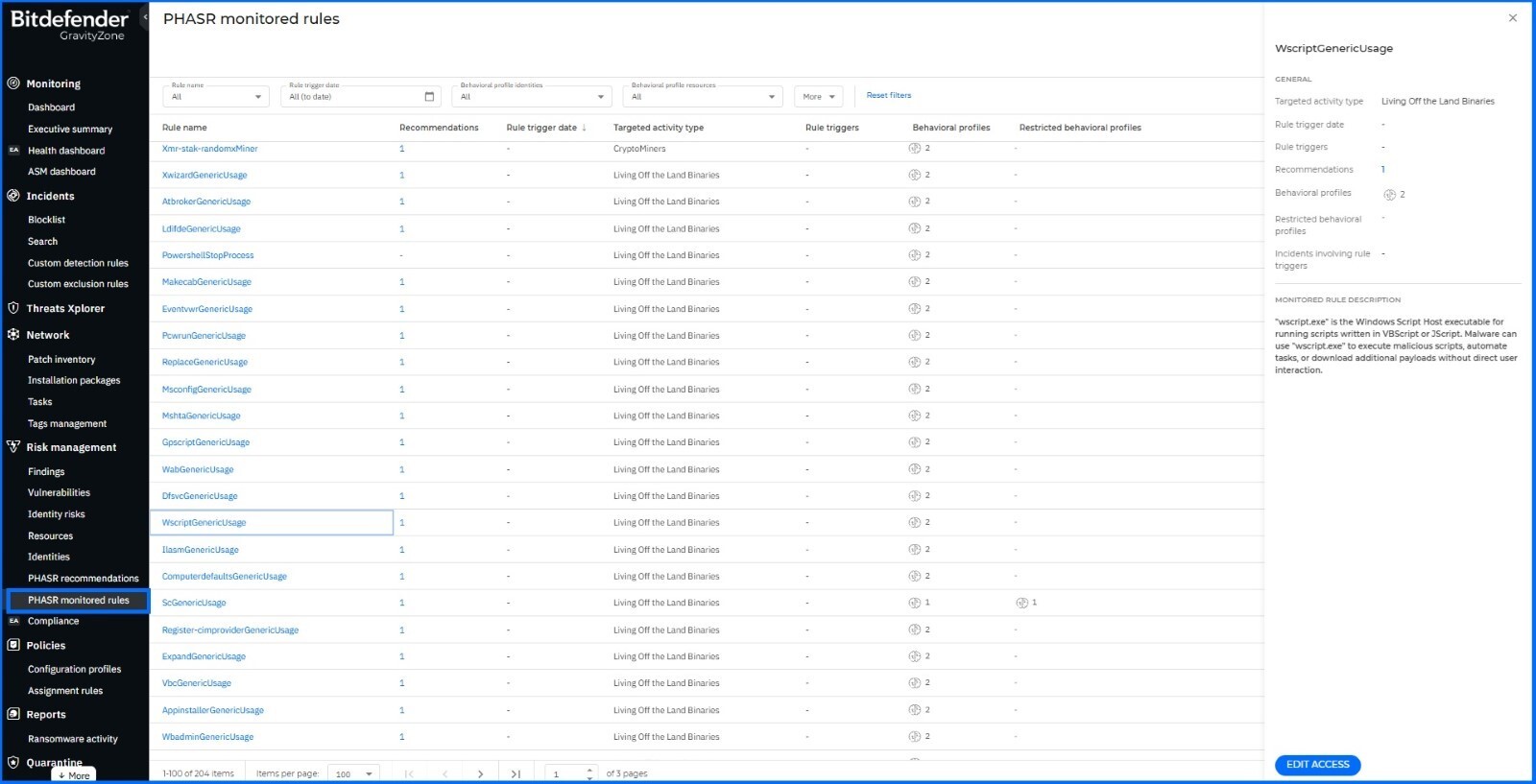Change the Items per page dropdown
This screenshot has height=784, width=1536.
pos(353,773)
